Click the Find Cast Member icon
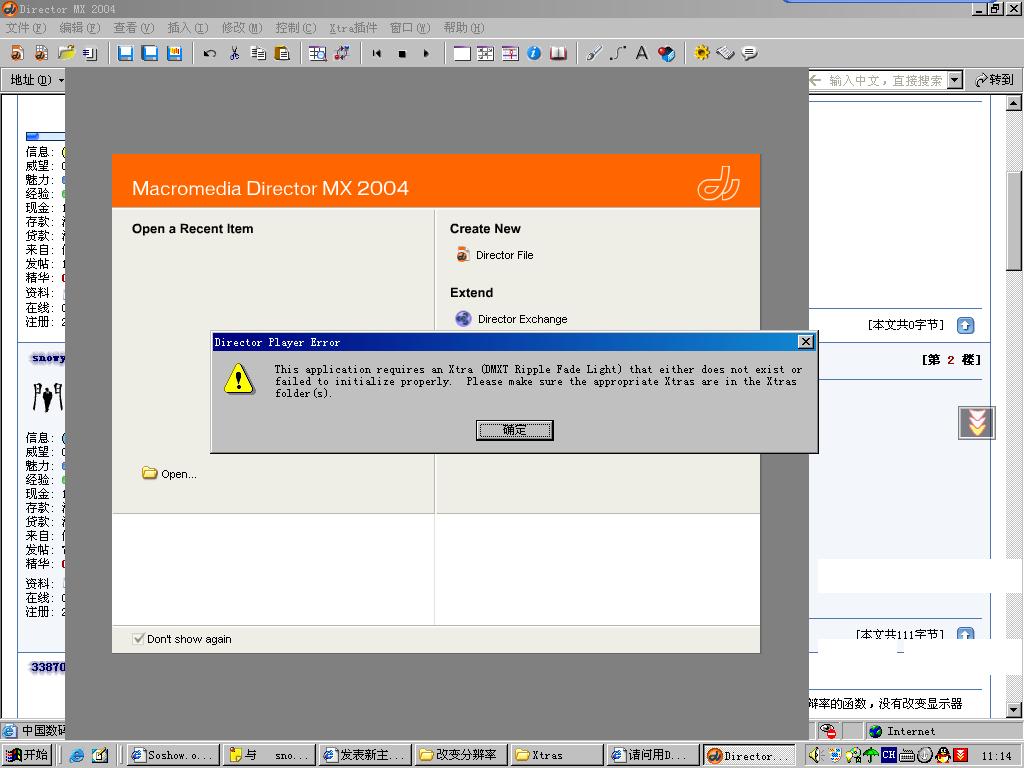 [317, 54]
